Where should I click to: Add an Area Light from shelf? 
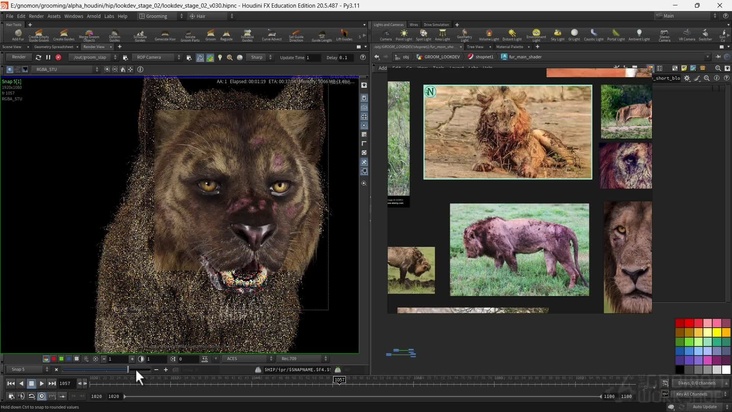pyautogui.click(x=443, y=35)
